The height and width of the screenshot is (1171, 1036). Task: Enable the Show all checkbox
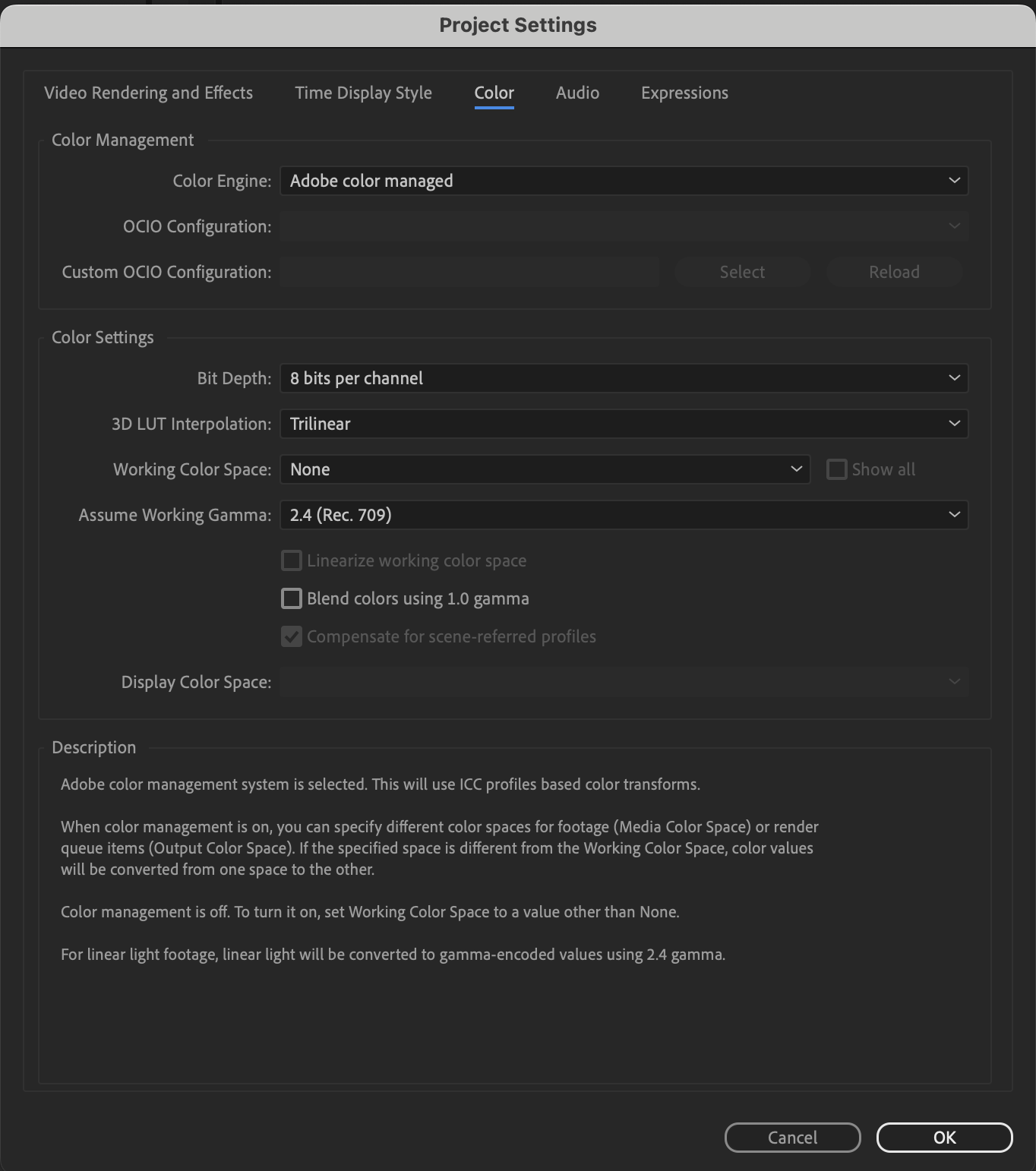click(x=836, y=469)
